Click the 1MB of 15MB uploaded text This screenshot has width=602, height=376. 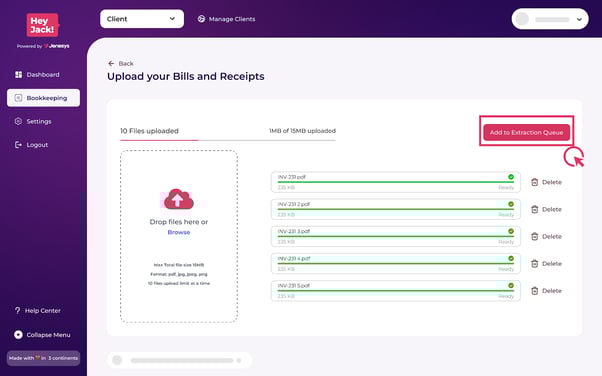click(303, 131)
